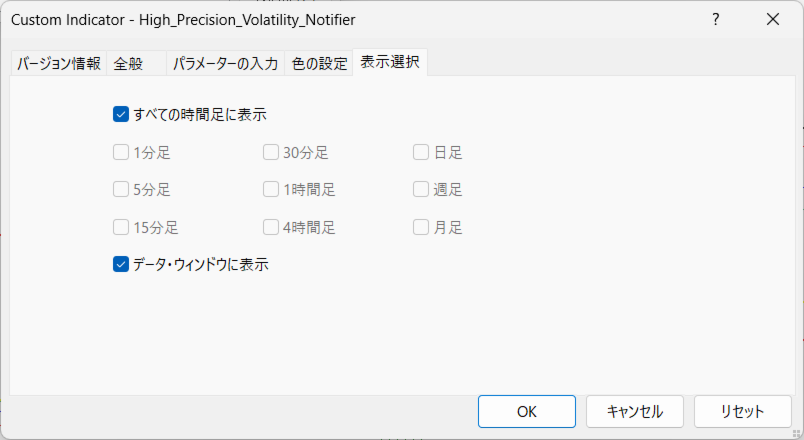Switch to the 全般 tab
The image size is (804, 440).
click(129, 64)
